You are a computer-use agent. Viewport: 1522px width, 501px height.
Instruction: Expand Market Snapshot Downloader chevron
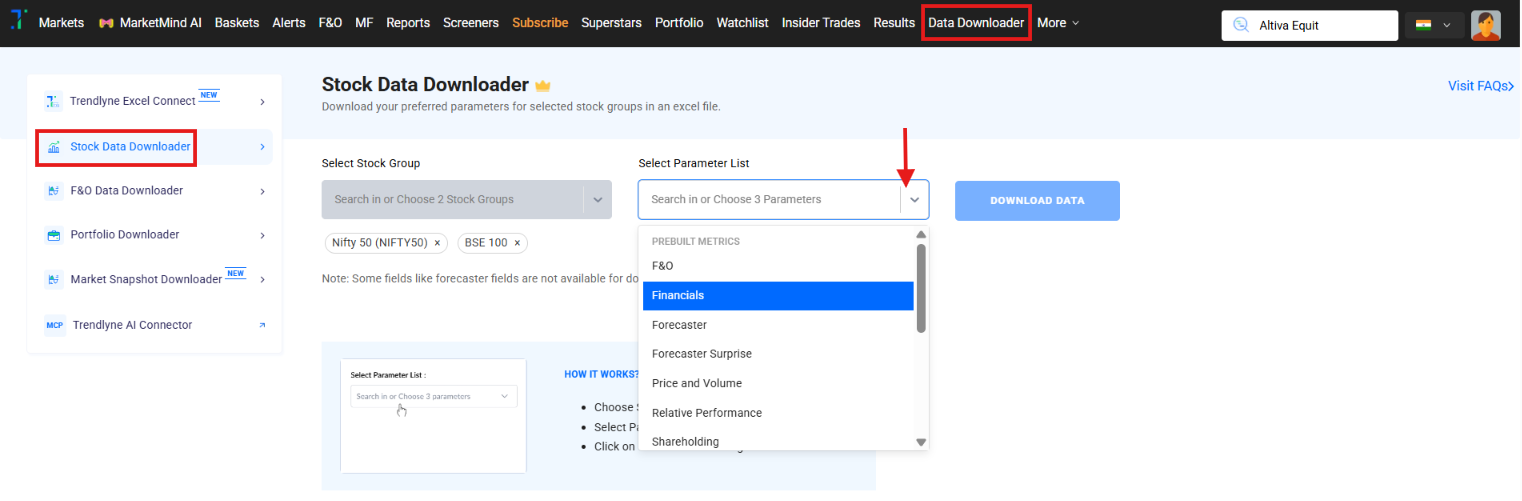(262, 279)
